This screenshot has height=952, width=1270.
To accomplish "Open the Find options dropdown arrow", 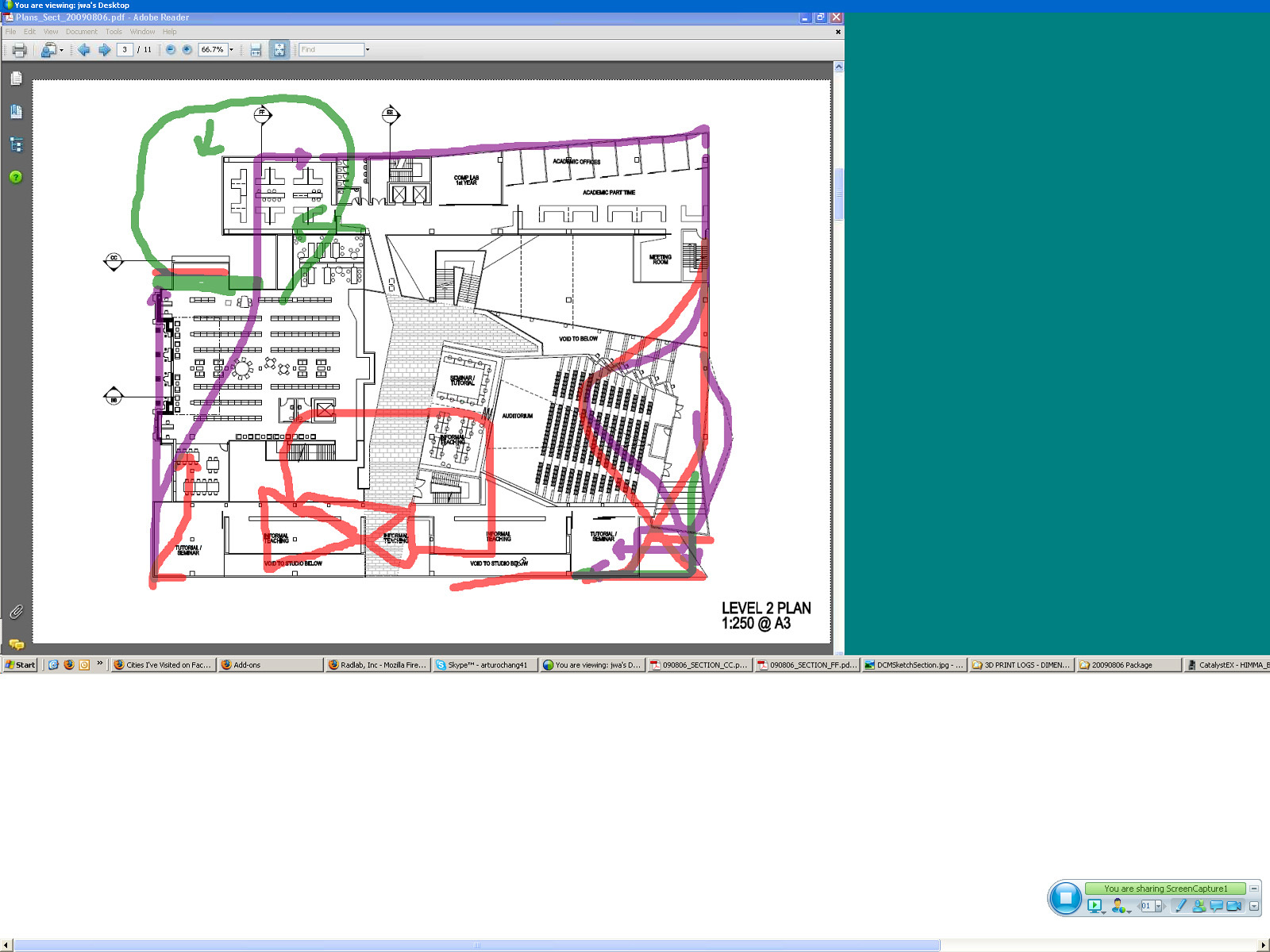I will 368,49.
